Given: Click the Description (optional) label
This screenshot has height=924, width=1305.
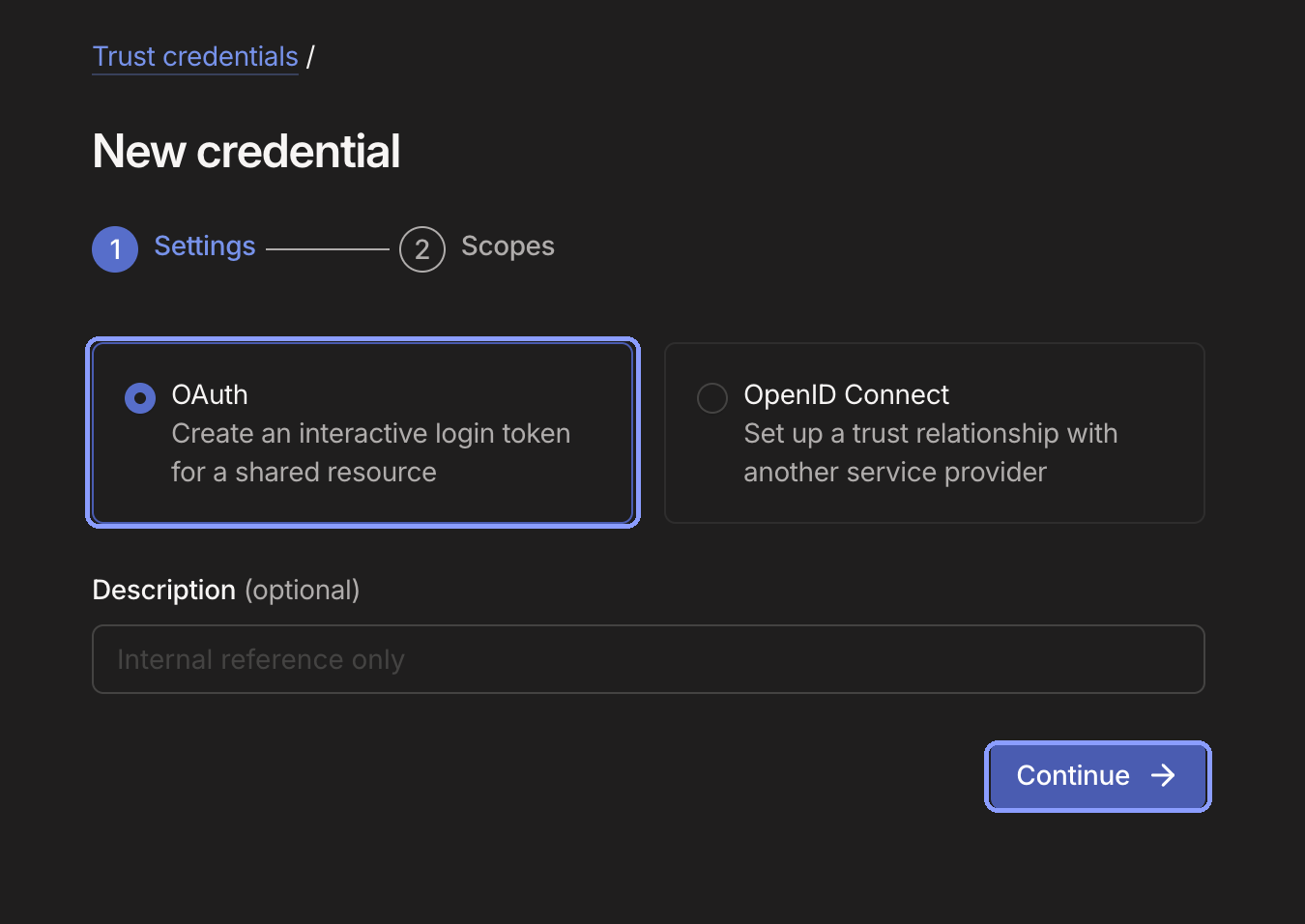Looking at the screenshot, I should (x=226, y=590).
